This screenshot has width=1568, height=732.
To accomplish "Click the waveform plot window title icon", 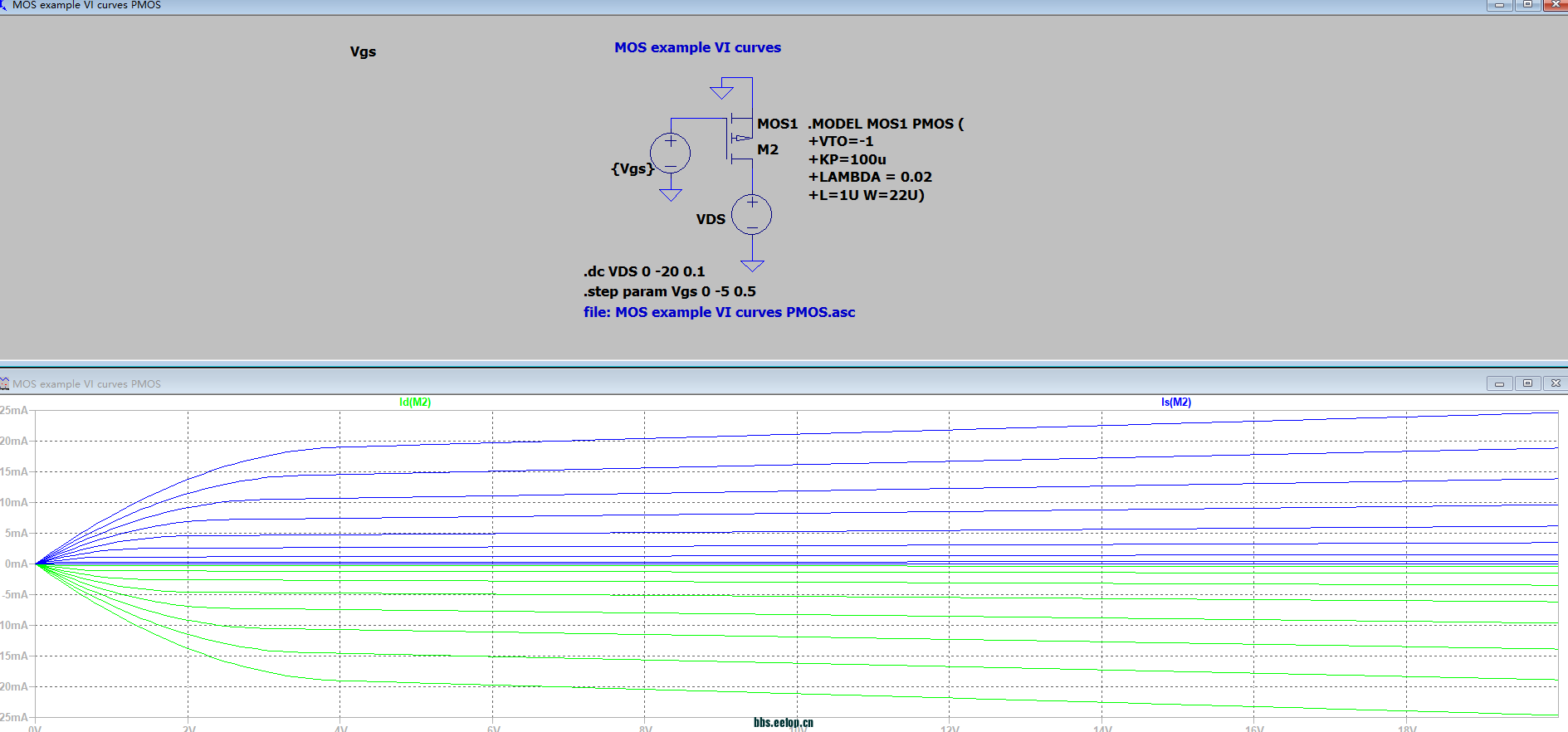I will tap(5, 383).
